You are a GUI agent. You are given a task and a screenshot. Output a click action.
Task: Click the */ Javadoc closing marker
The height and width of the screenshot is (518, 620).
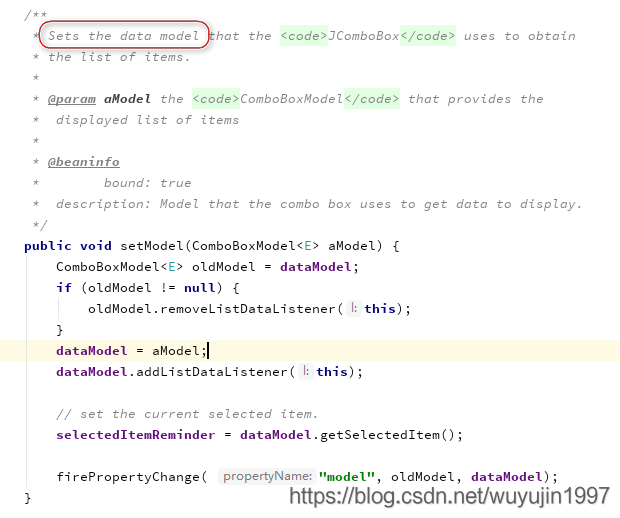click(40, 225)
